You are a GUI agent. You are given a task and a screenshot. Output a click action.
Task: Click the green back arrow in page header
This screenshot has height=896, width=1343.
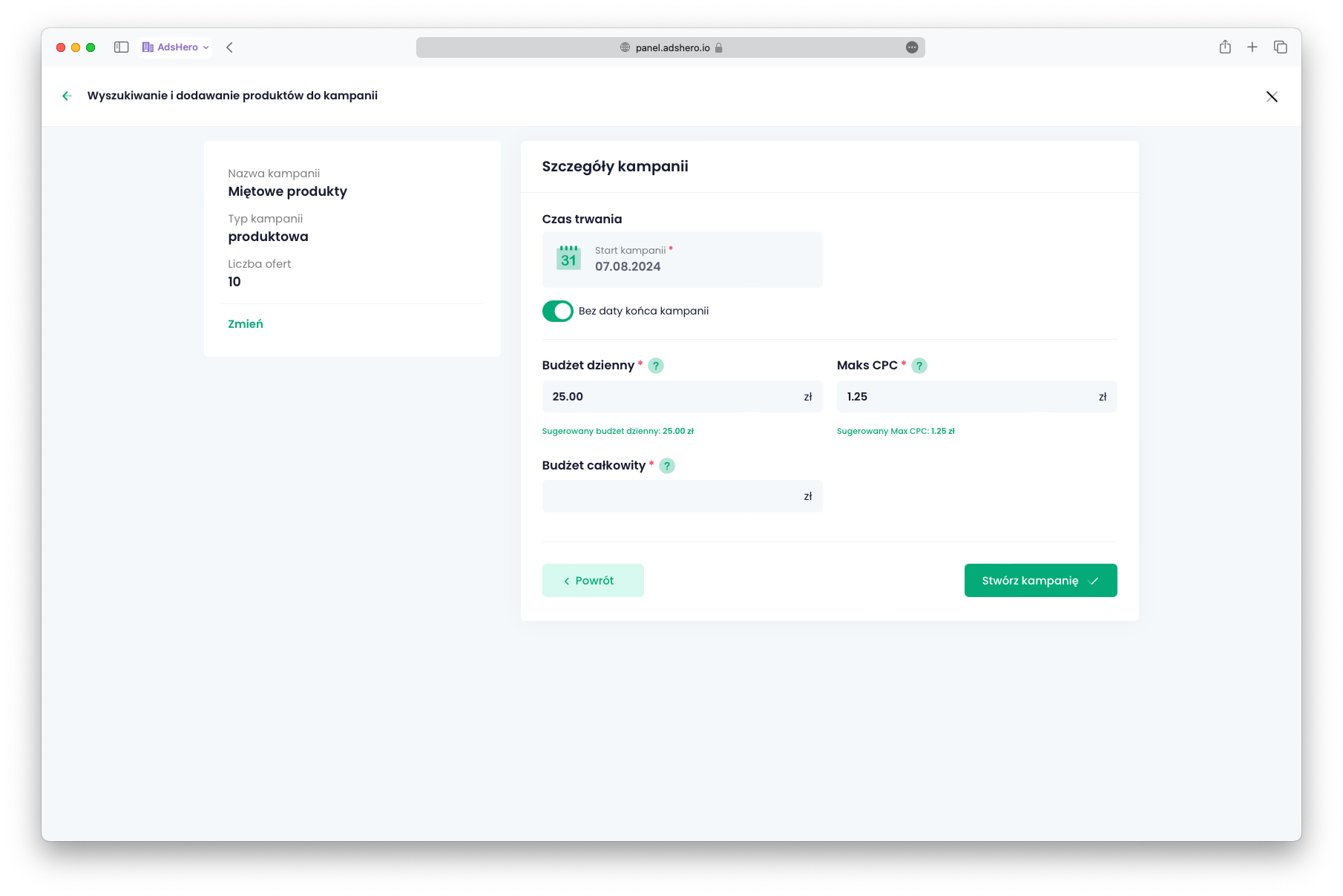click(67, 96)
